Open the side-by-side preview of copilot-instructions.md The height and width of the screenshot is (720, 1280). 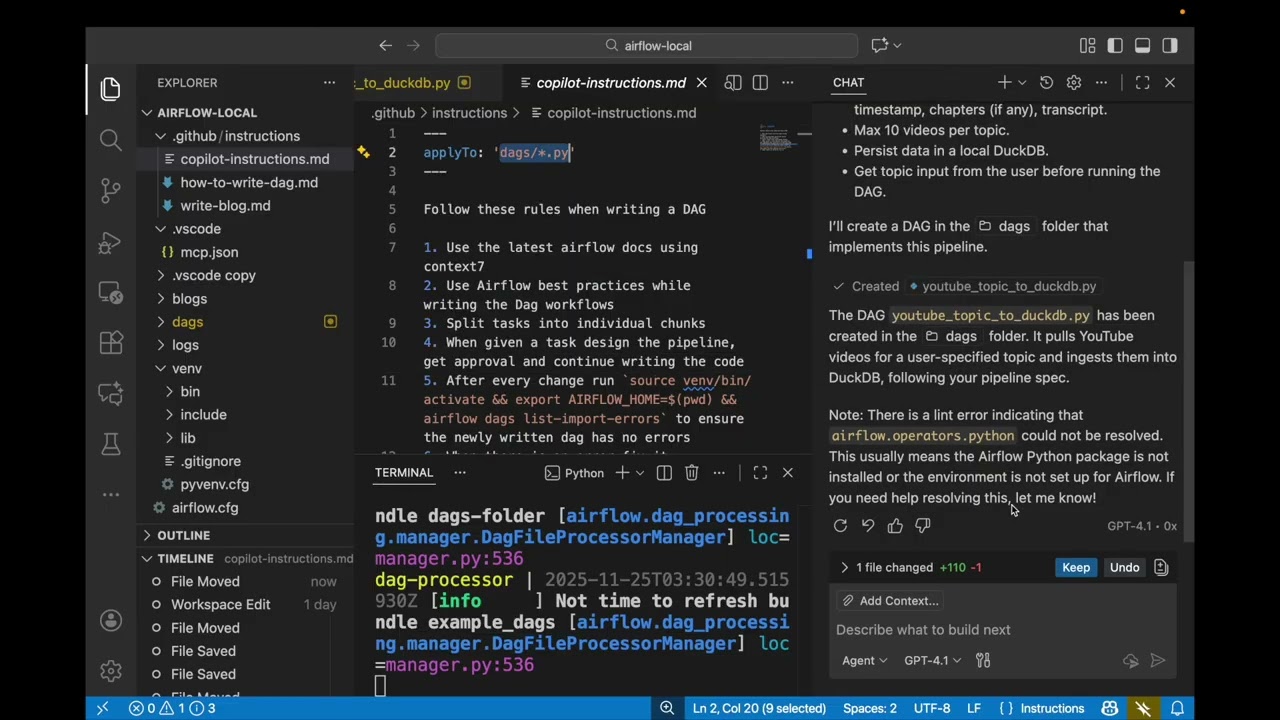(x=733, y=83)
